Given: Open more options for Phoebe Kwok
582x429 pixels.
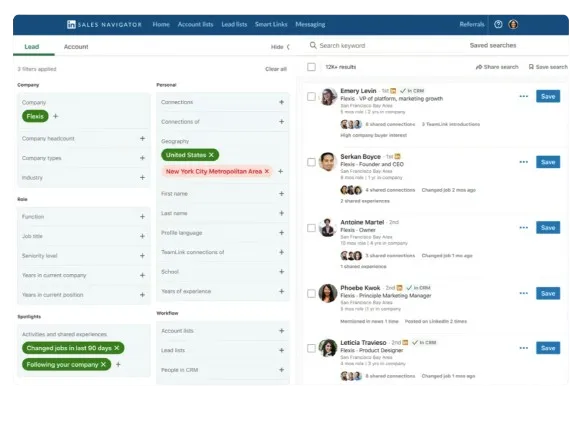Looking at the screenshot, I should point(524,294).
